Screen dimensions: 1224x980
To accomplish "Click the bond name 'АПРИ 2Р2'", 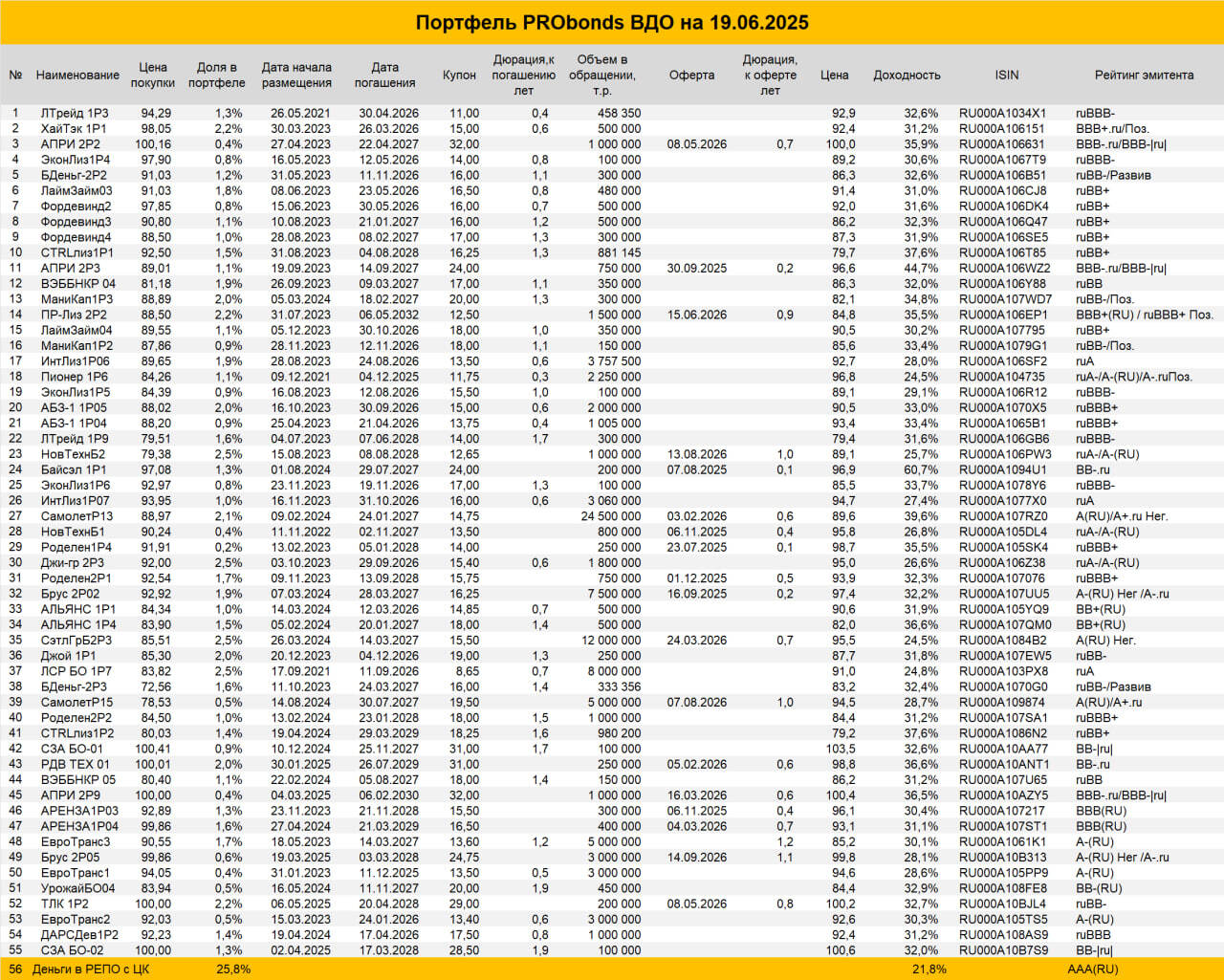I will tap(70, 144).
